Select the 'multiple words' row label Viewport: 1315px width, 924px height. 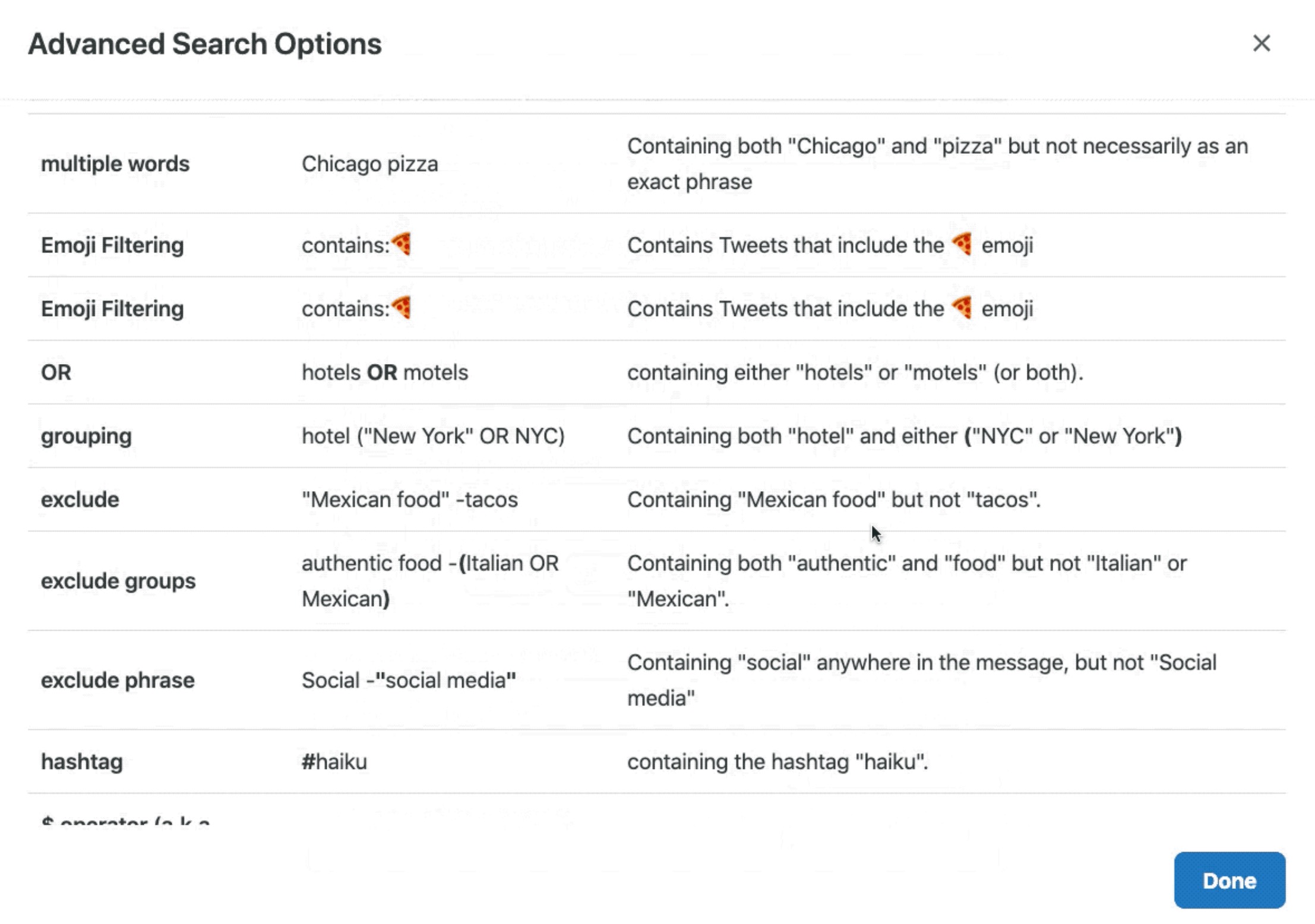click(x=115, y=164)
